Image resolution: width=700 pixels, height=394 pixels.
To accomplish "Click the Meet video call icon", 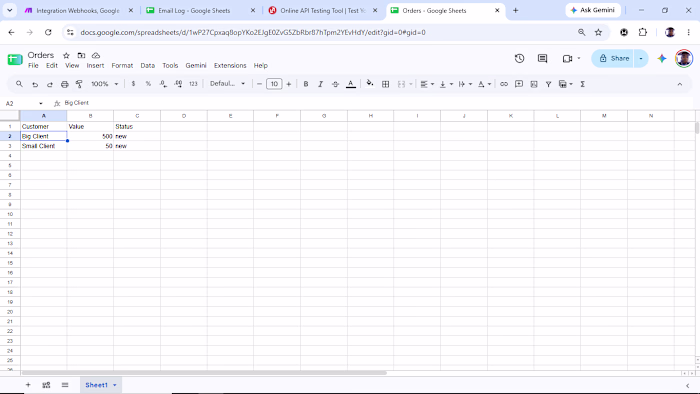I will coord(567,58).
